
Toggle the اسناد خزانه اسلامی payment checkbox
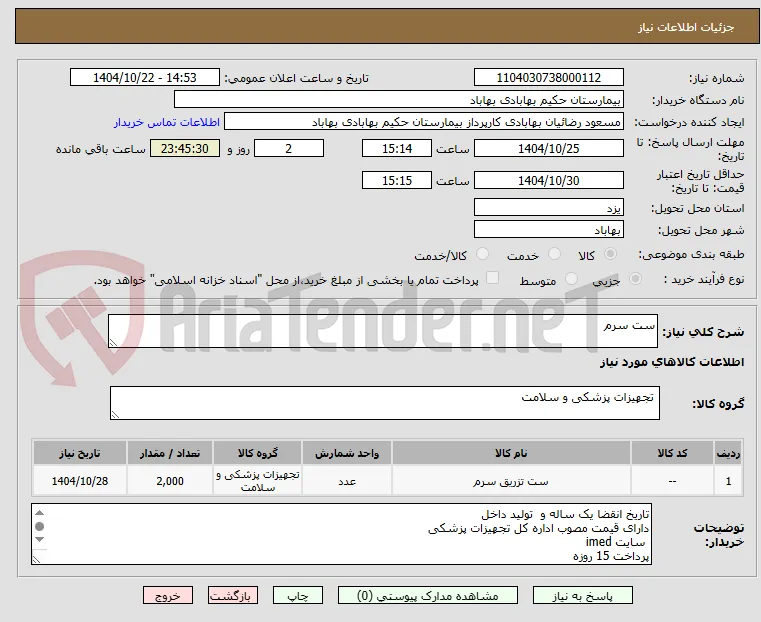(x=492, y=278)
